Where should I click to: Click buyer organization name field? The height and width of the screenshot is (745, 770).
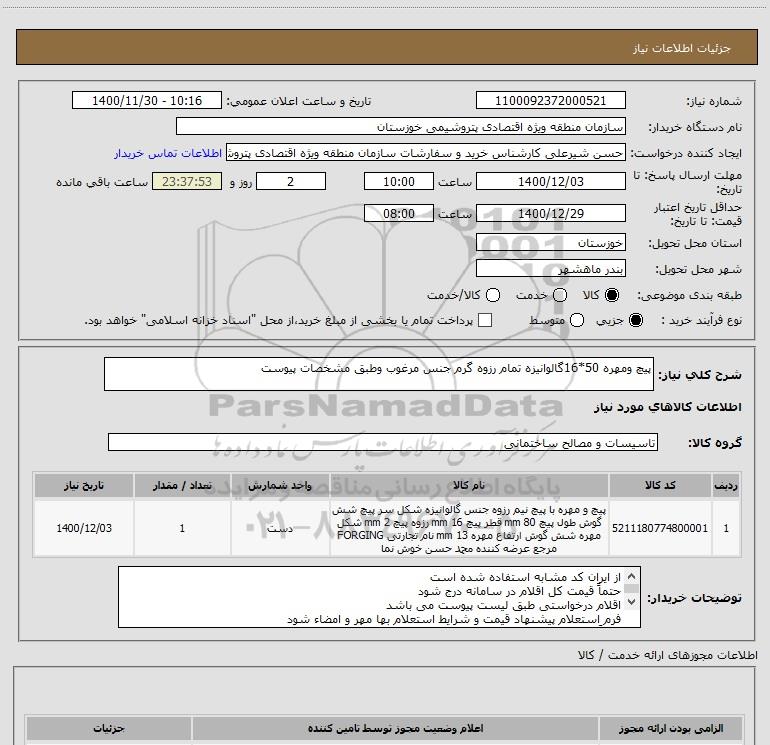(401, 126)
